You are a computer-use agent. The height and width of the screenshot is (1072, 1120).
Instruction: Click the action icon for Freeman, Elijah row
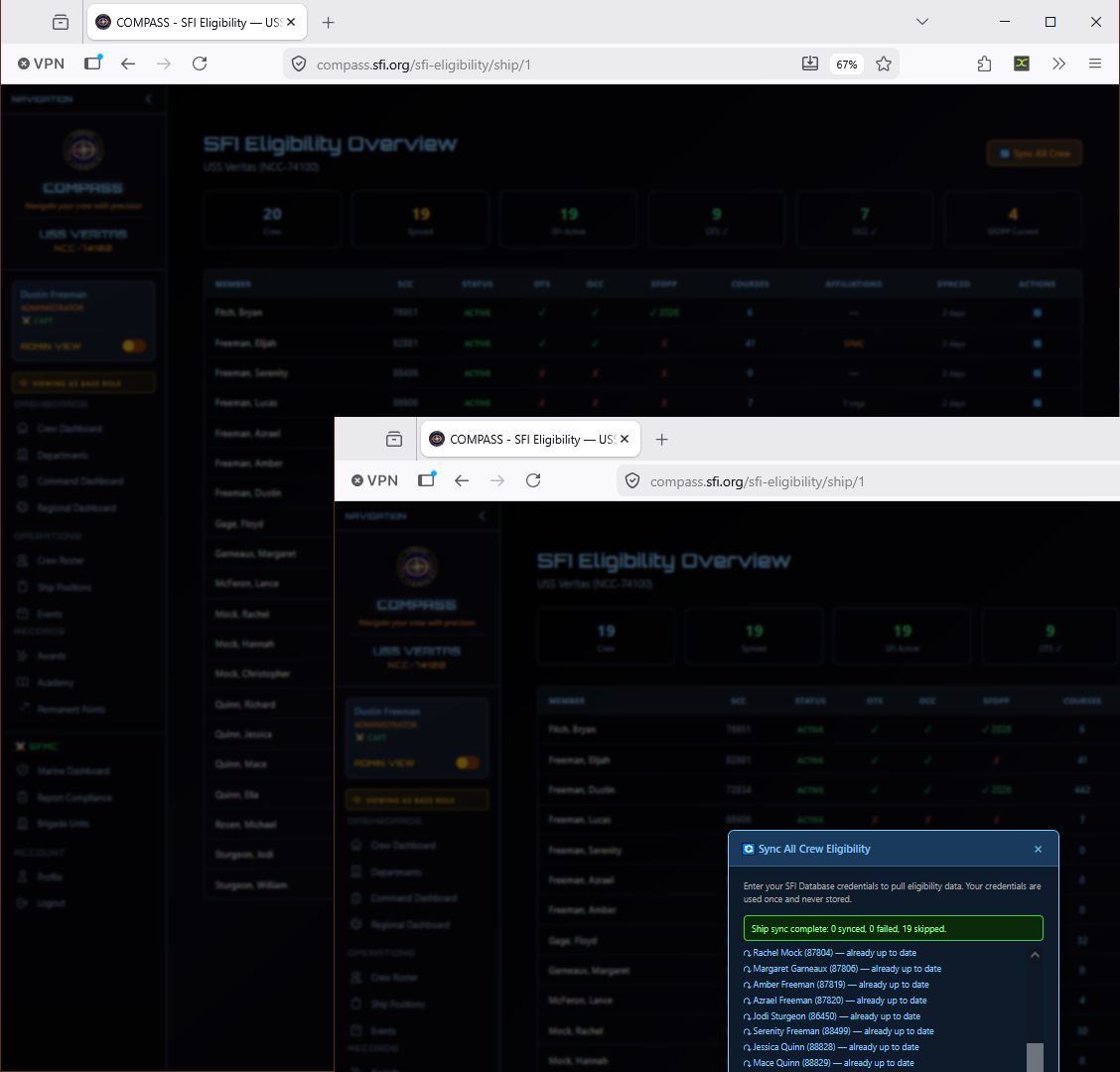pyautogui.click(x=1038, y=343)
